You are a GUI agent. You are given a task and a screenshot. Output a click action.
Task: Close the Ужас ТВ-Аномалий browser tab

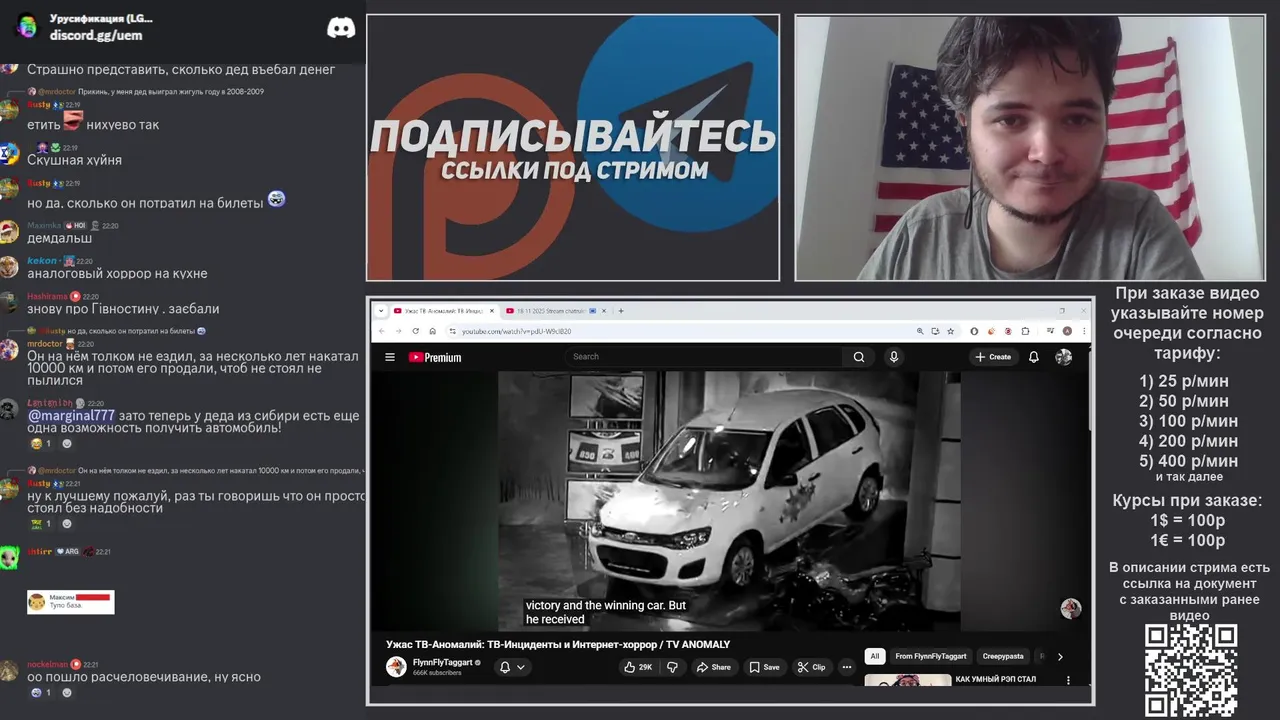492,311
